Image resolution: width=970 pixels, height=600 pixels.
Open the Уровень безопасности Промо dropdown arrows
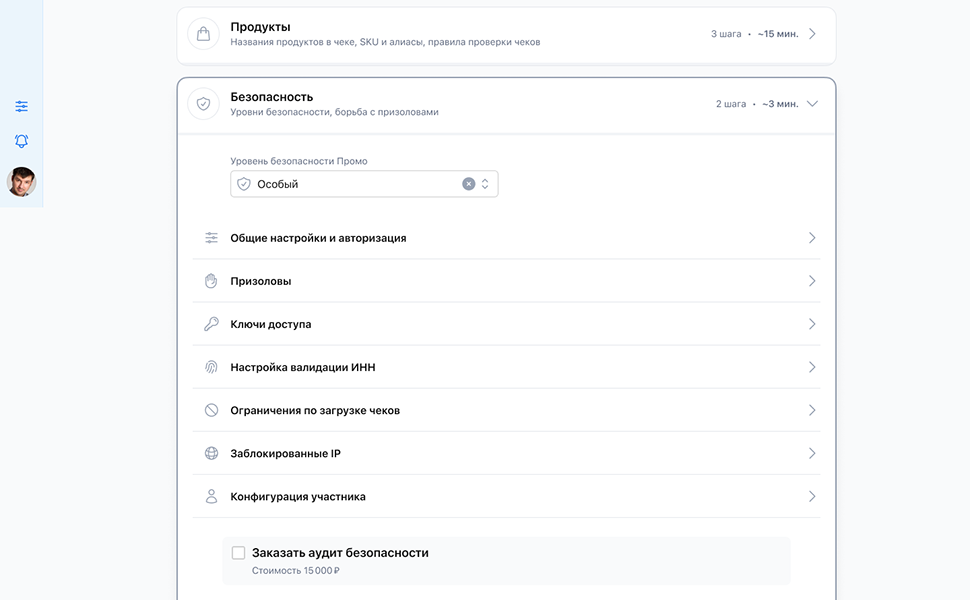tap(485, 184)
